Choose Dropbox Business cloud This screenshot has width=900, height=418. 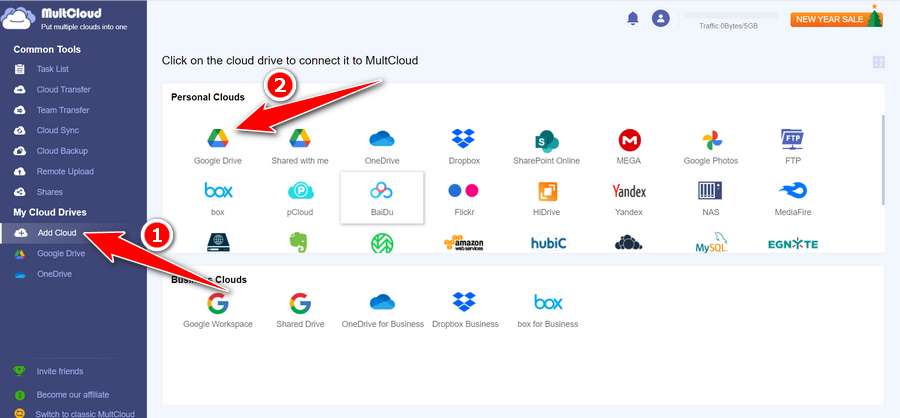coord(464,310)
